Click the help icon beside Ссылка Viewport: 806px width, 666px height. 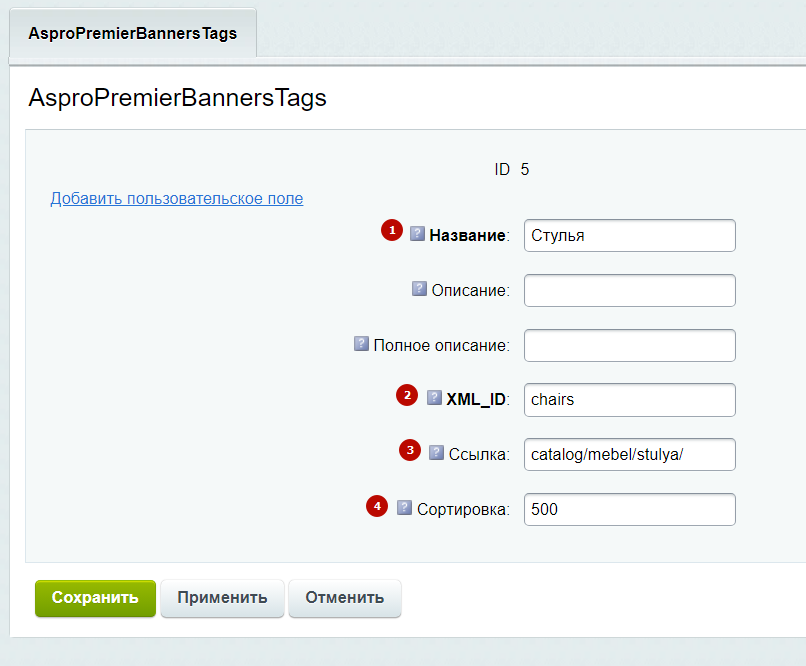437,452
